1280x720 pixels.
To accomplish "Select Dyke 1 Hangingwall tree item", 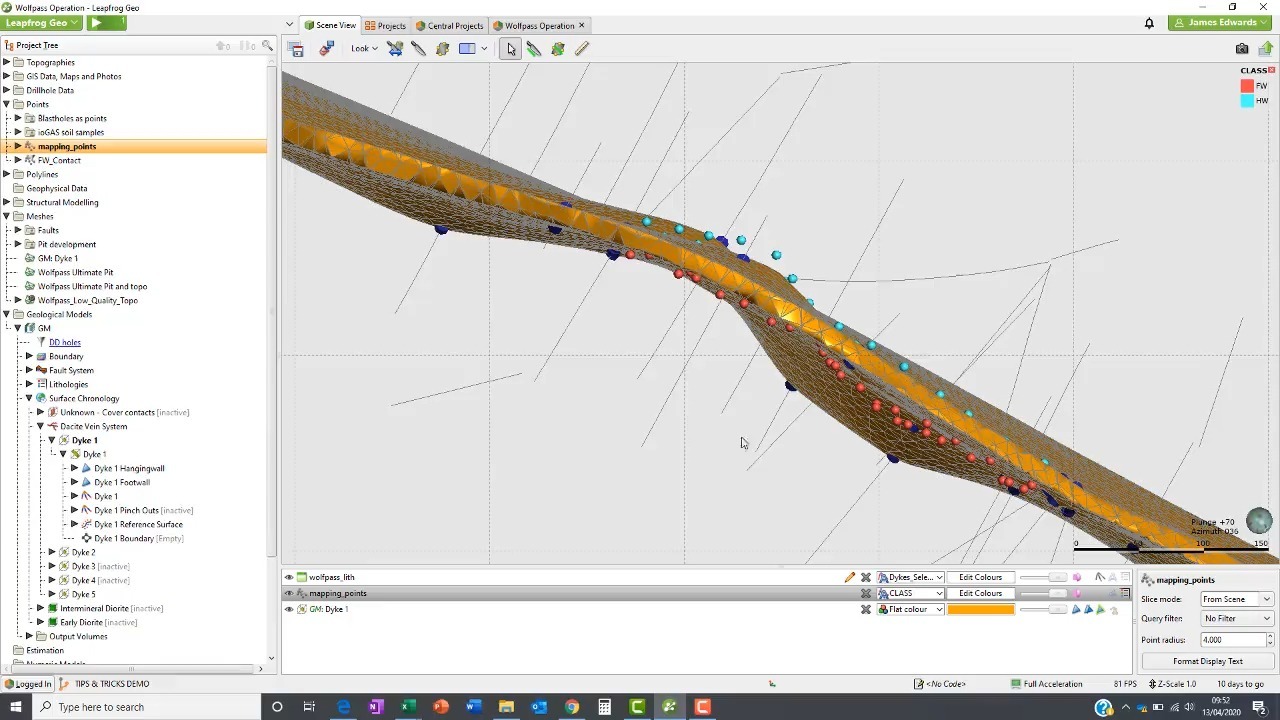I will pyautogui.click(x=129, y=468).
